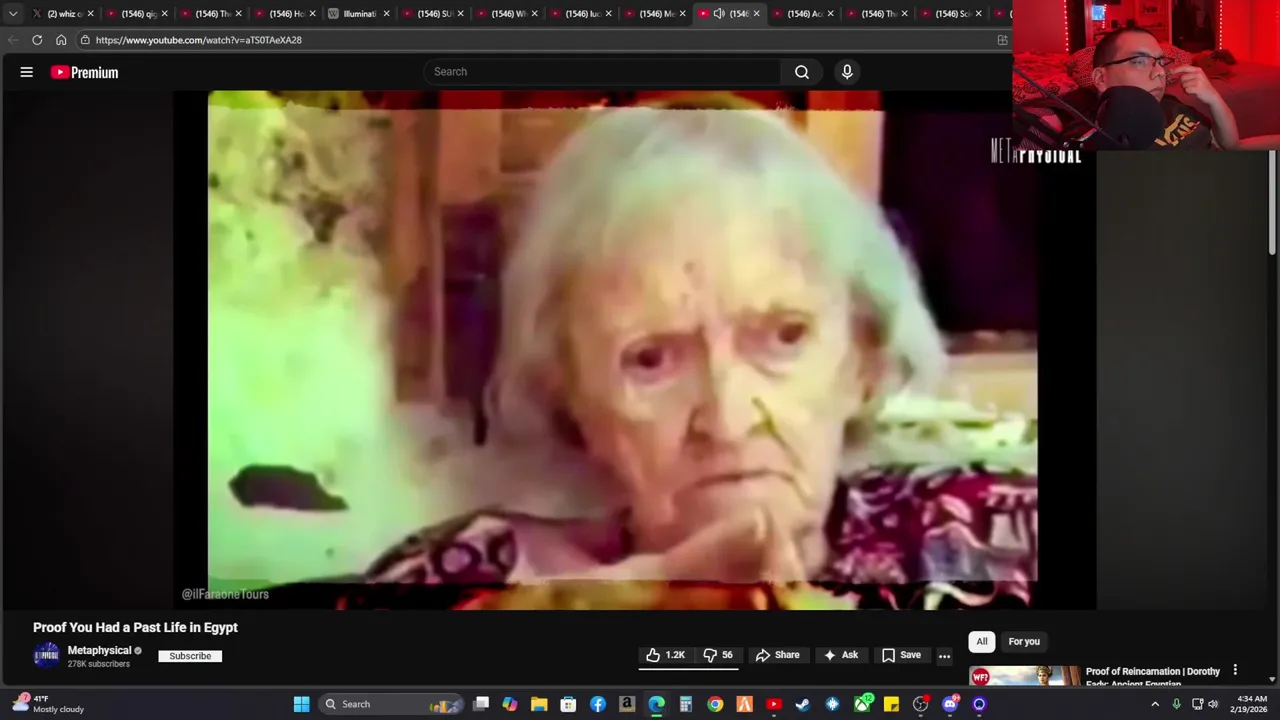Open Copilot from the taskbar
The height and width of the screenshot is (720, 1280).
point(510,704)
